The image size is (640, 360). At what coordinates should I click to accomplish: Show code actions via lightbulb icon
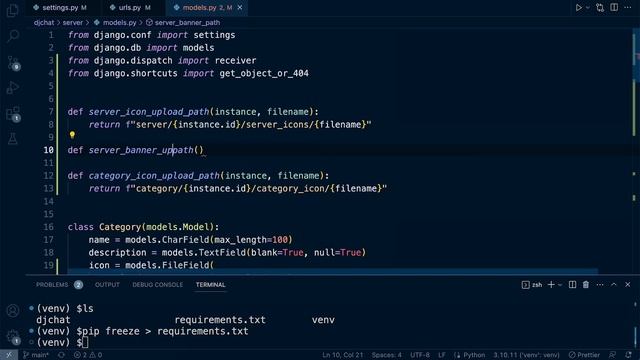click(x=72, y=134)
